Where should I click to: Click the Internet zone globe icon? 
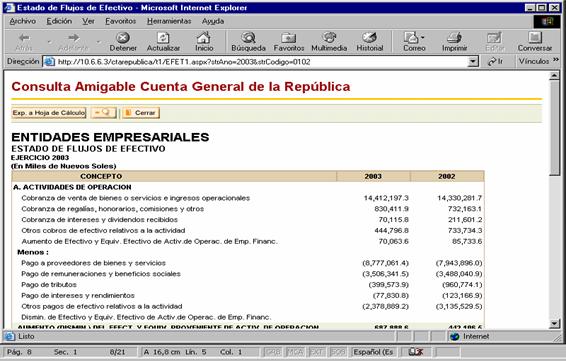454,336
